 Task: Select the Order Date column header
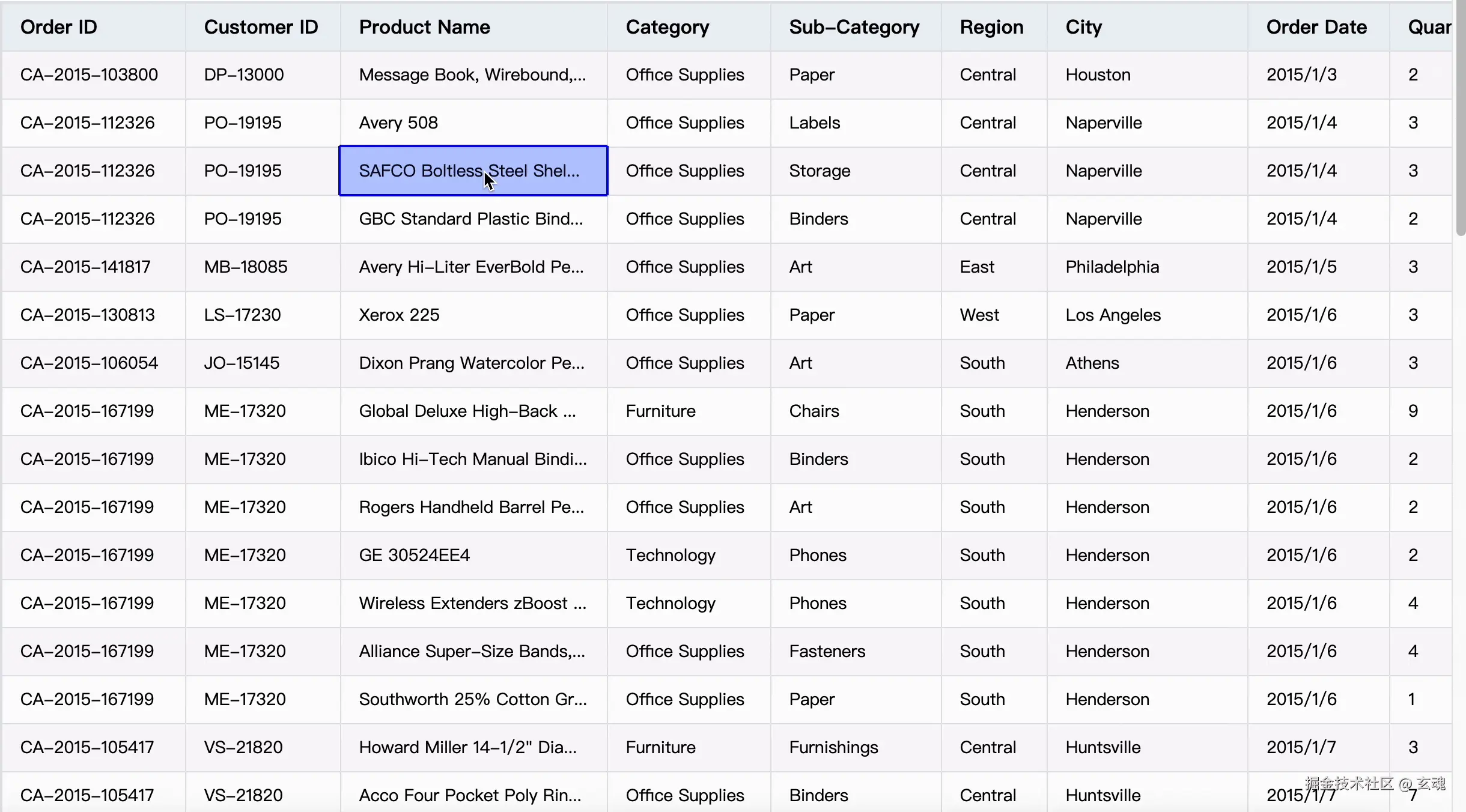tap(1316, 27)
